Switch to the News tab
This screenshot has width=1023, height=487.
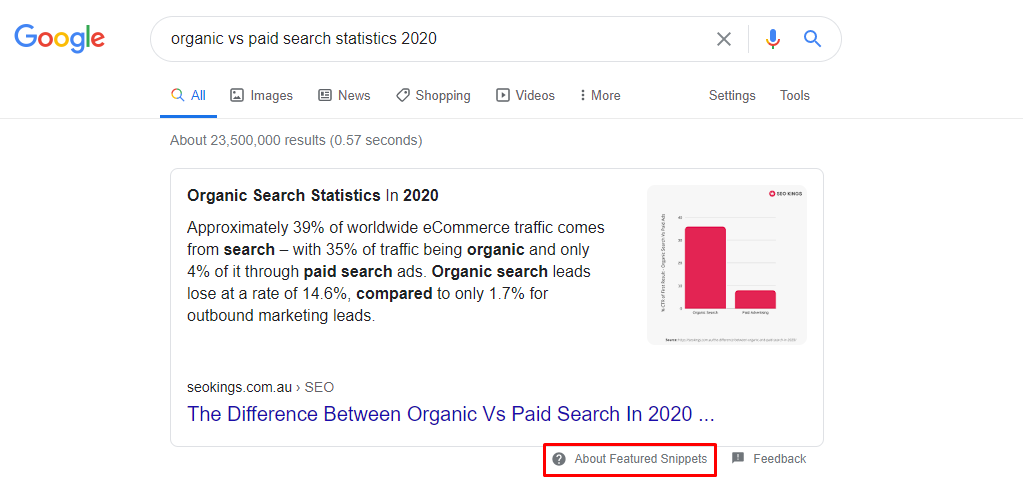(x=344, y=95)
